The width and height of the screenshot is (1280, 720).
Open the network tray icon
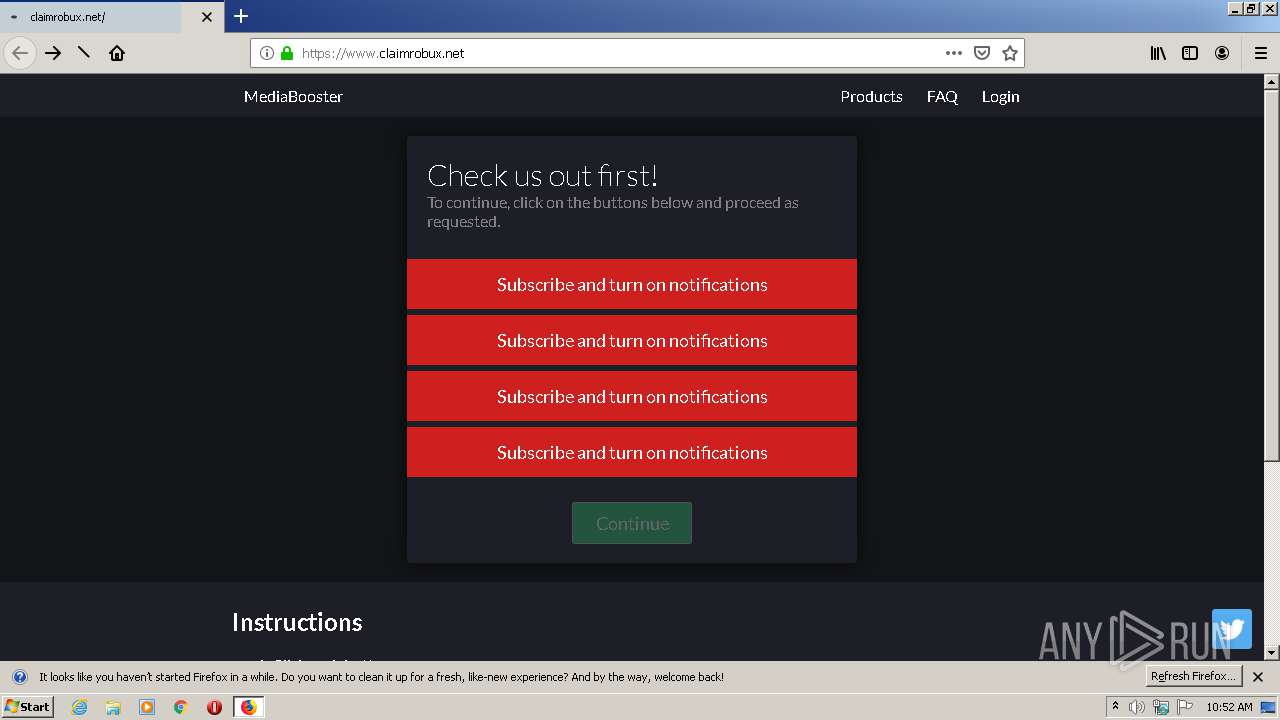(x=1161, y=707)
